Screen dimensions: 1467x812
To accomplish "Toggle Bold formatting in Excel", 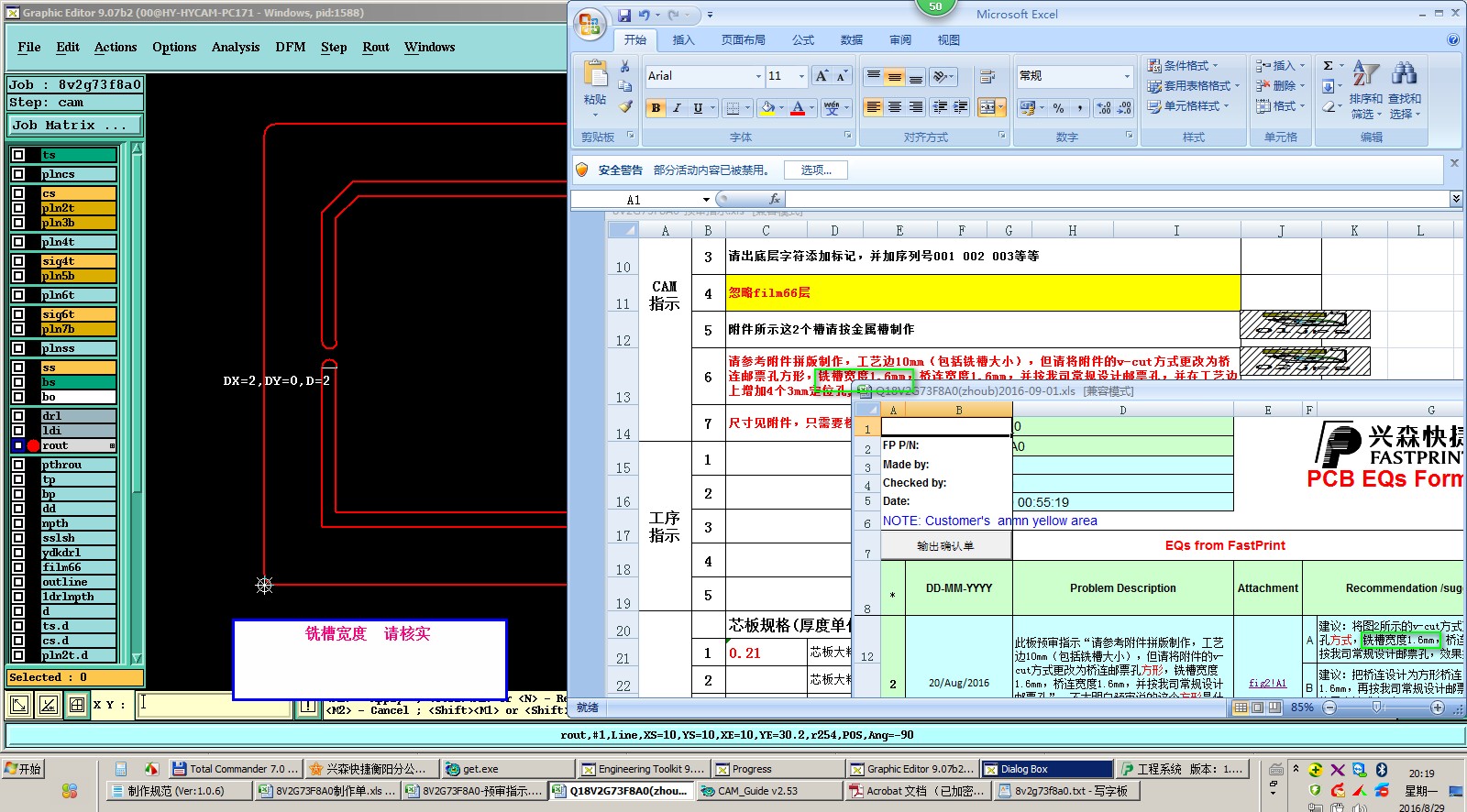I will pos(656,108).
